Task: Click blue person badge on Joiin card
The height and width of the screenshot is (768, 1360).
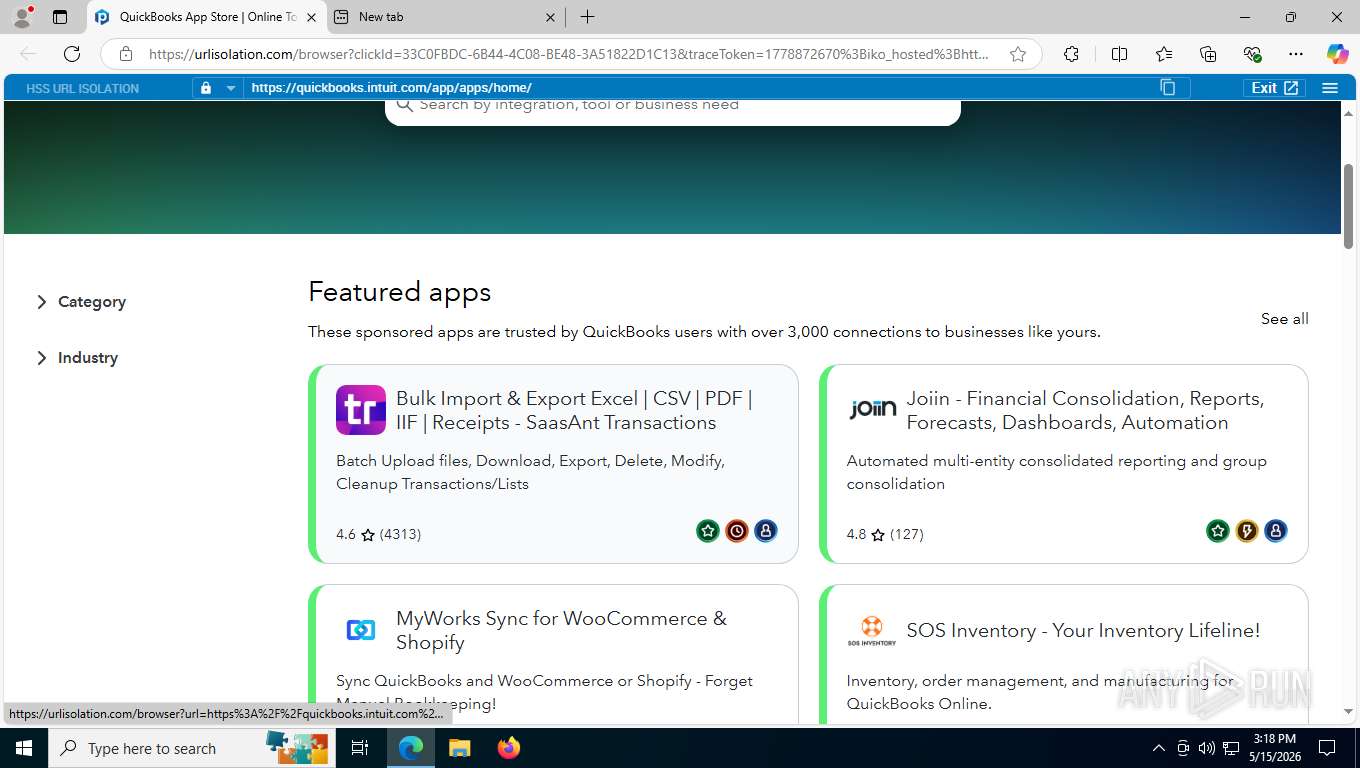Action: click(1276, 531)
